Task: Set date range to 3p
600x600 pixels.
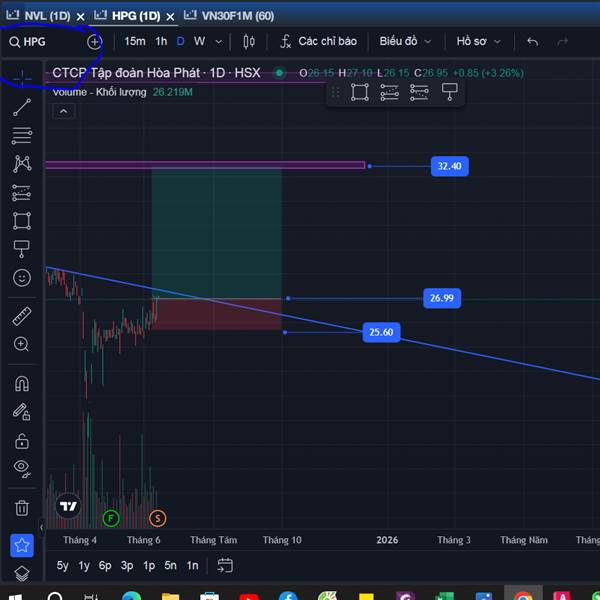Action: pyautogui.click(x=127, y=565)
